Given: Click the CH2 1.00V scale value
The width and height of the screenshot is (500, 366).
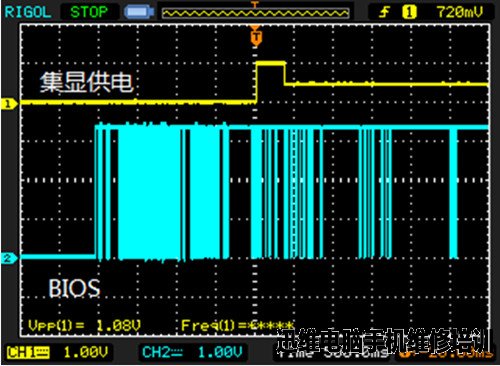Looking at the screenshot, I should tap(220, 352).
